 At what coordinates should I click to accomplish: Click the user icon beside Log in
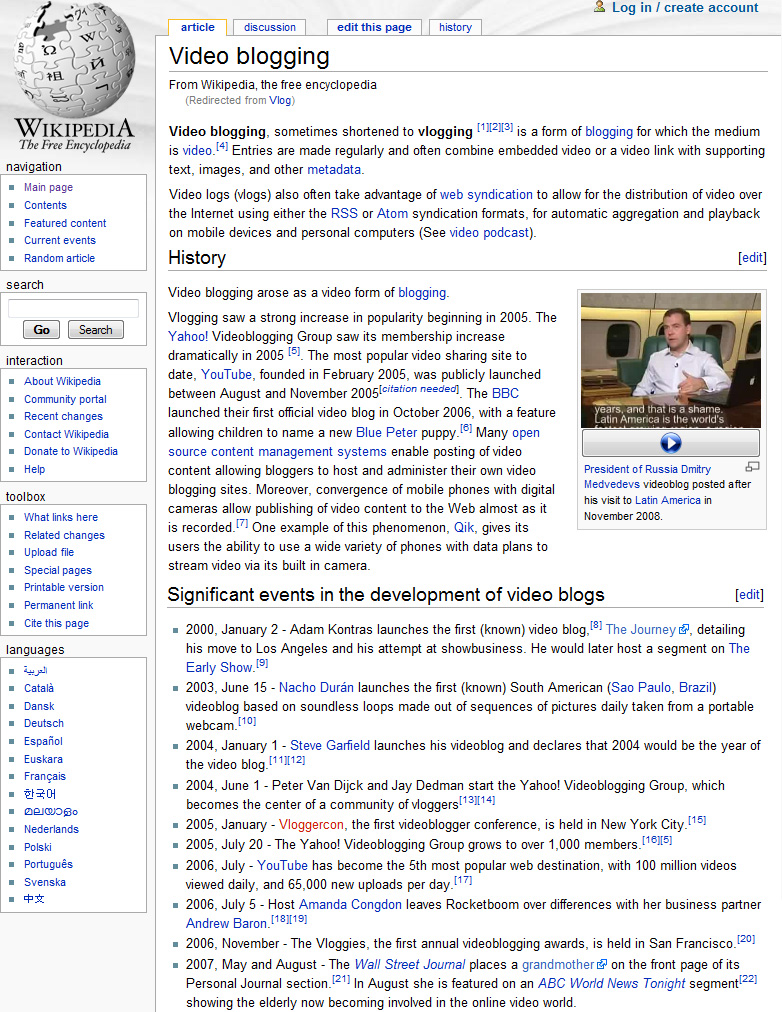pos(599,7)
